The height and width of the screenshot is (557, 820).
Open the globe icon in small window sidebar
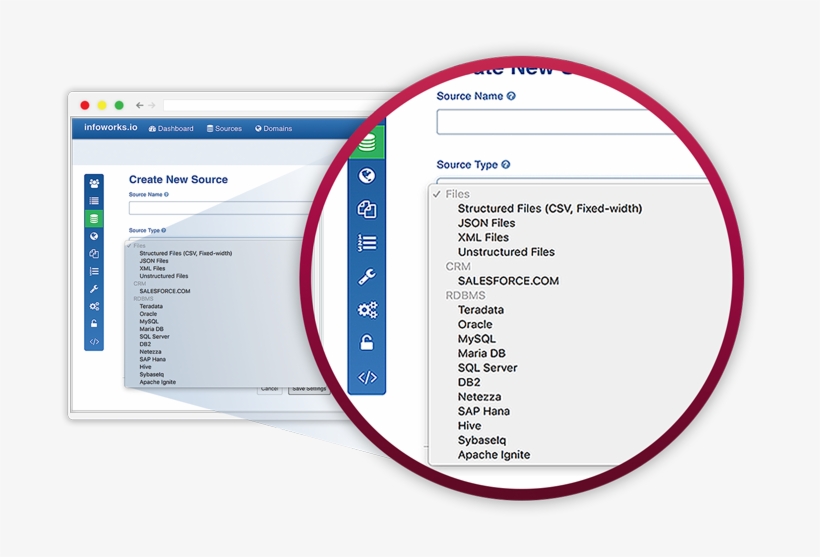94,236
